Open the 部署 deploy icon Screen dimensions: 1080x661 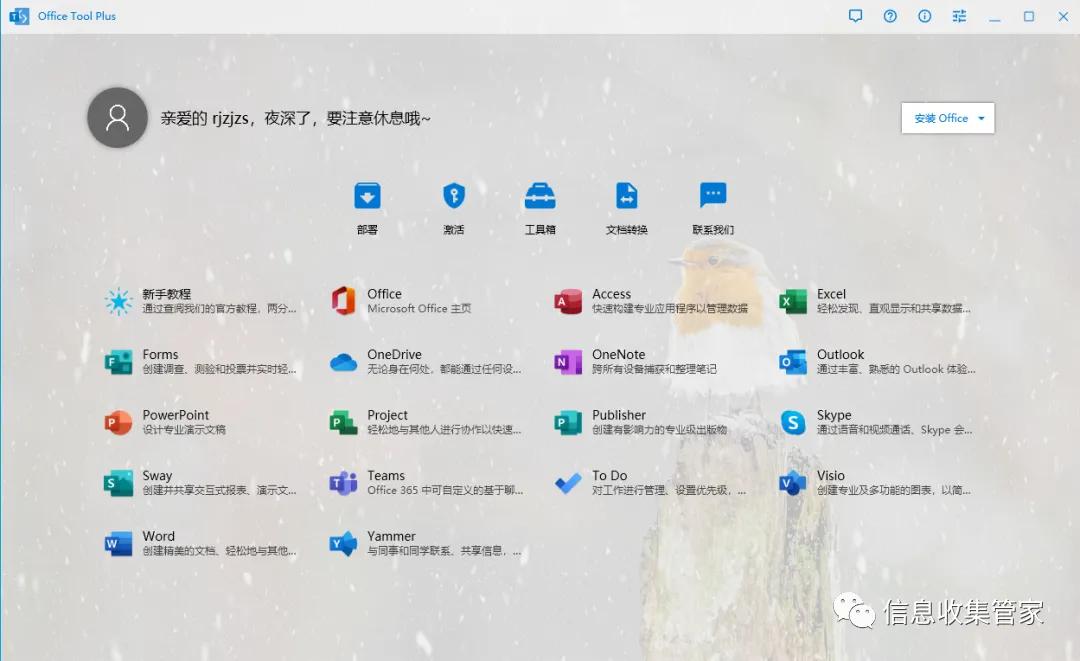(367, 196)
